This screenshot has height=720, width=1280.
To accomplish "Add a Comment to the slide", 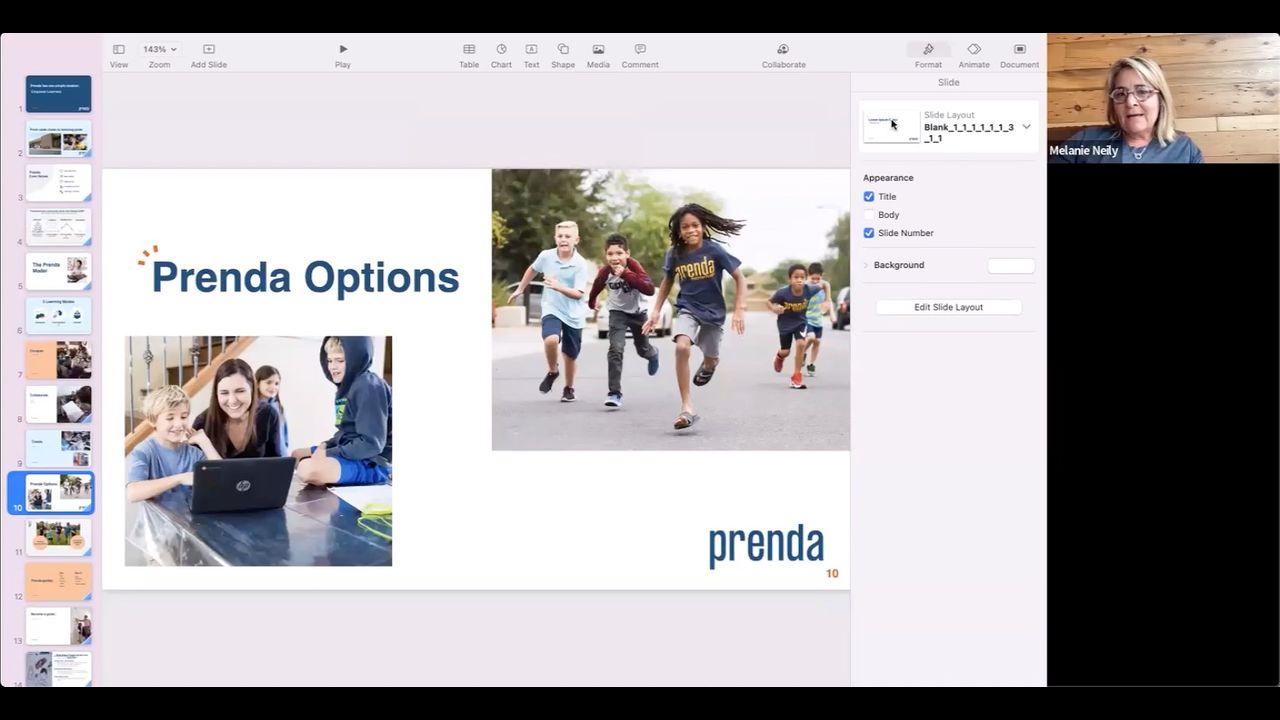I will click(x=640, y=49).
